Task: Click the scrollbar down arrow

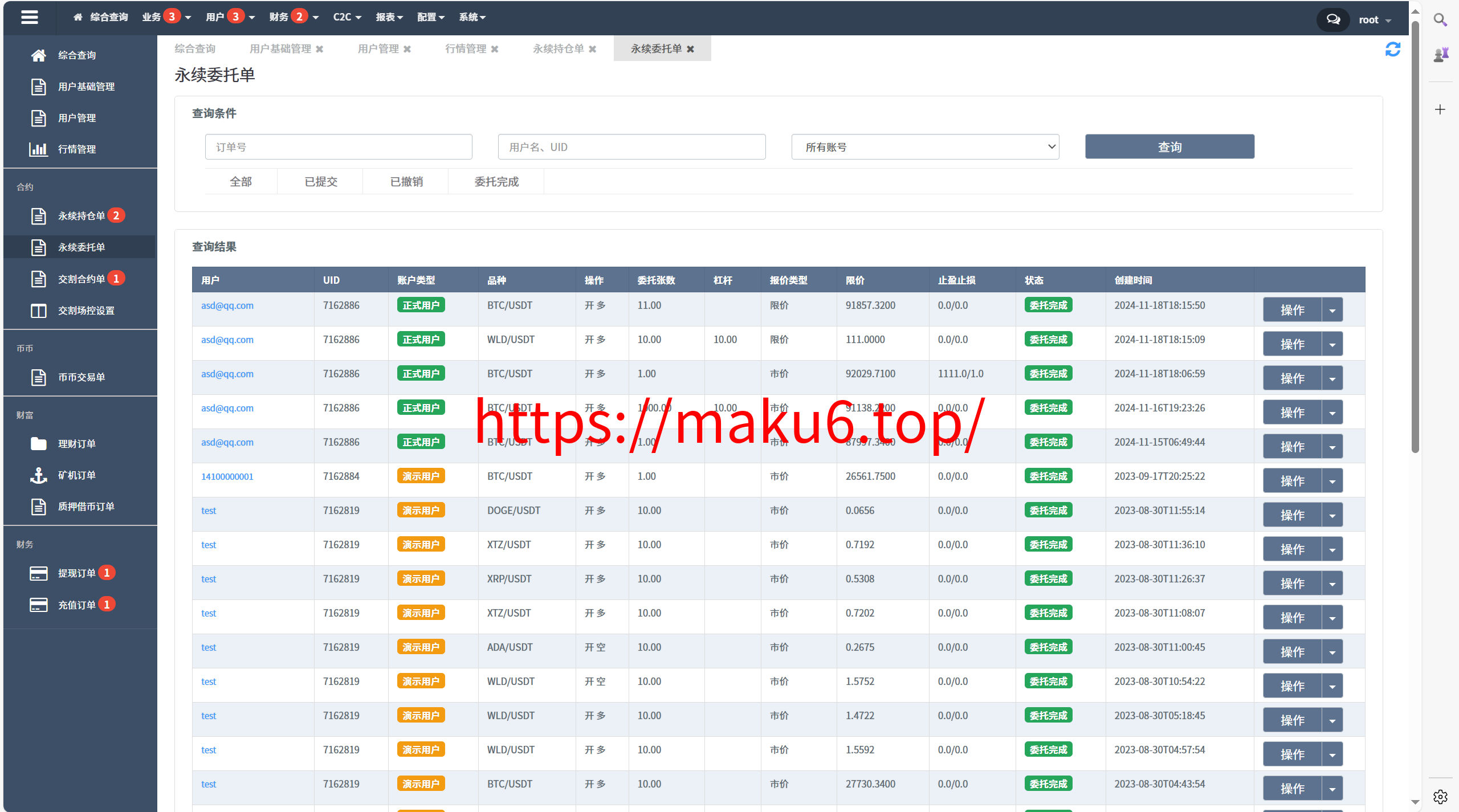Action: [1415, 802]
